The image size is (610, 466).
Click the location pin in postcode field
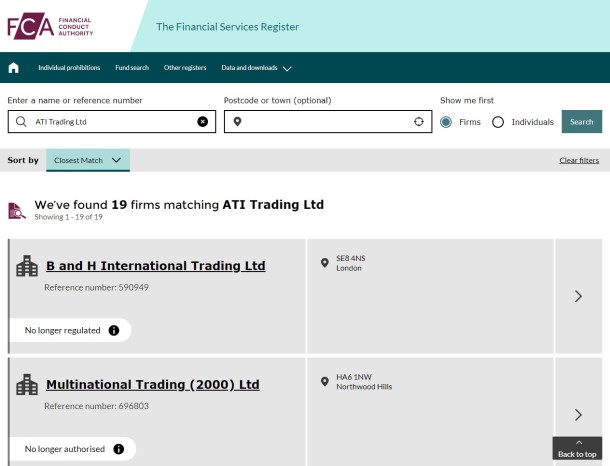coord(237,122)
